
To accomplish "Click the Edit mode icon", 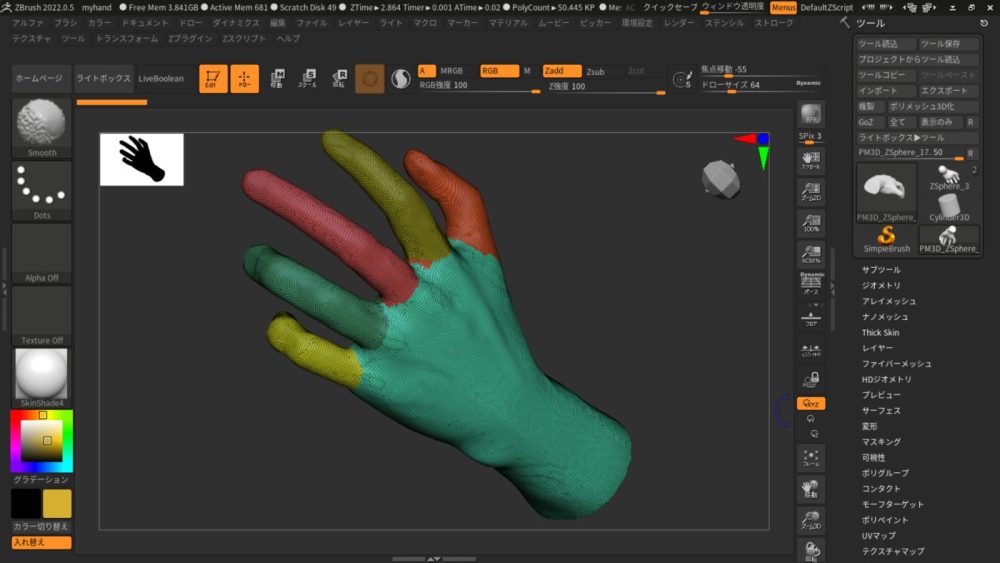I will 213,79.
